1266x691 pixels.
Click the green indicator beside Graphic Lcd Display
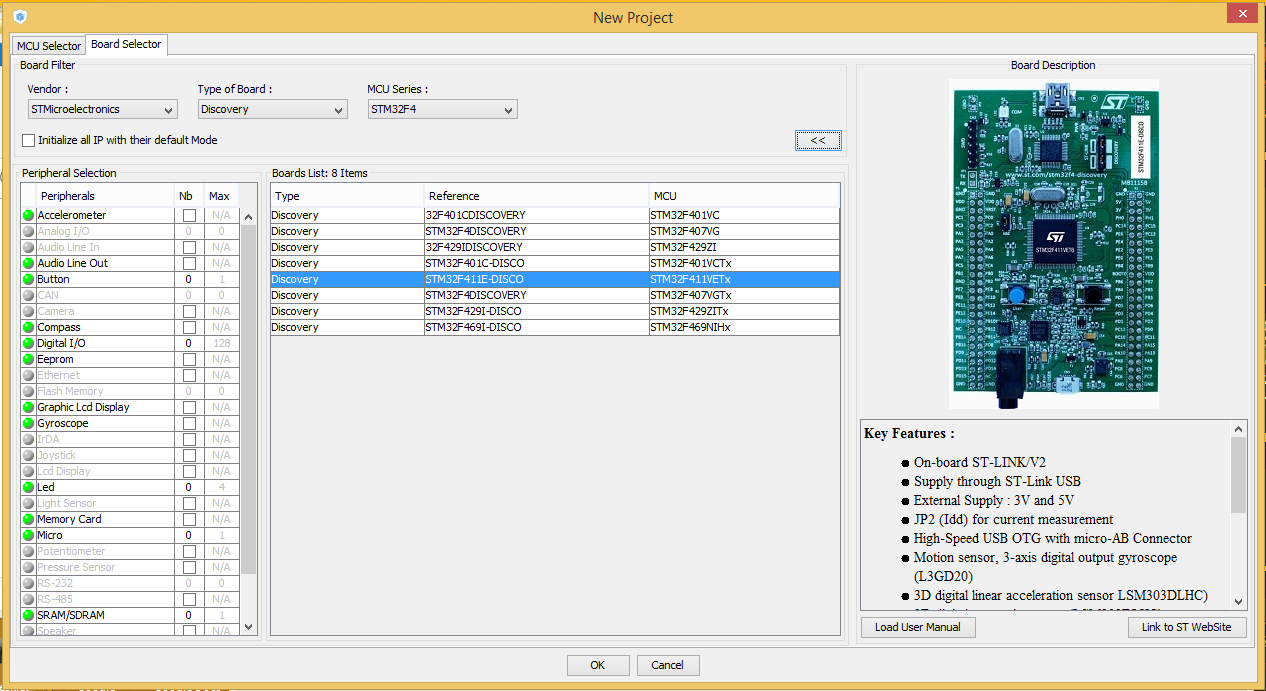(x=28, y=408)
